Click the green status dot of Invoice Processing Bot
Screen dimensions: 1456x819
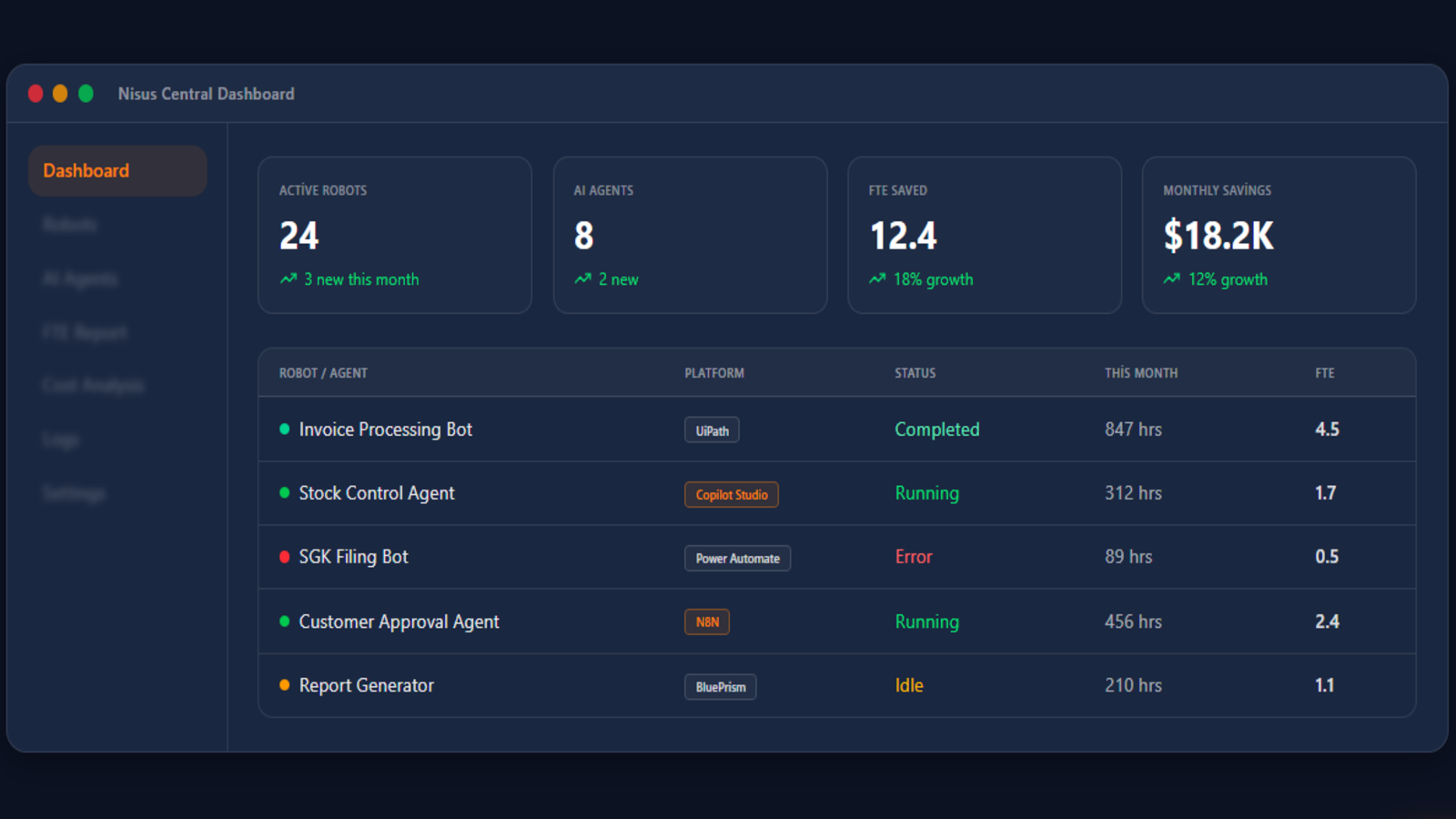point(285,429)
